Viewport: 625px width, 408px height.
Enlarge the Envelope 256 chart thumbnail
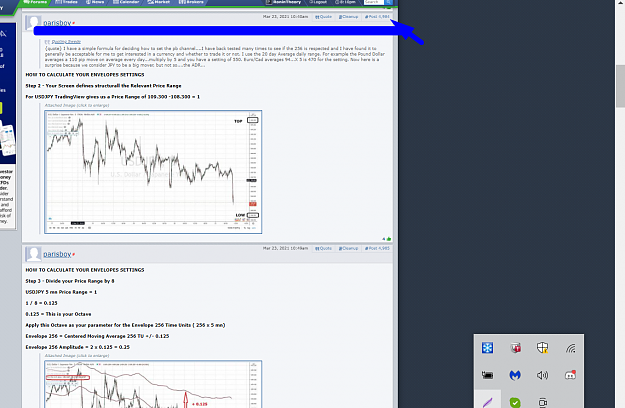coord(153,384)
